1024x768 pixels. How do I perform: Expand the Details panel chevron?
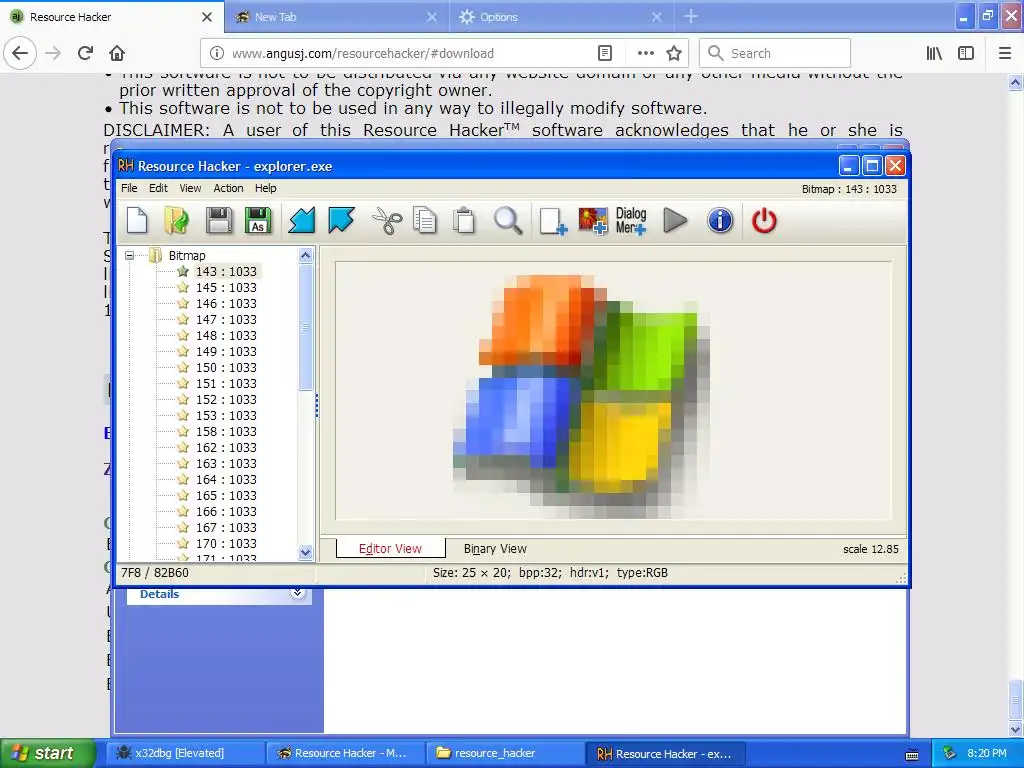pyautogui.click(x=297, y=593)
